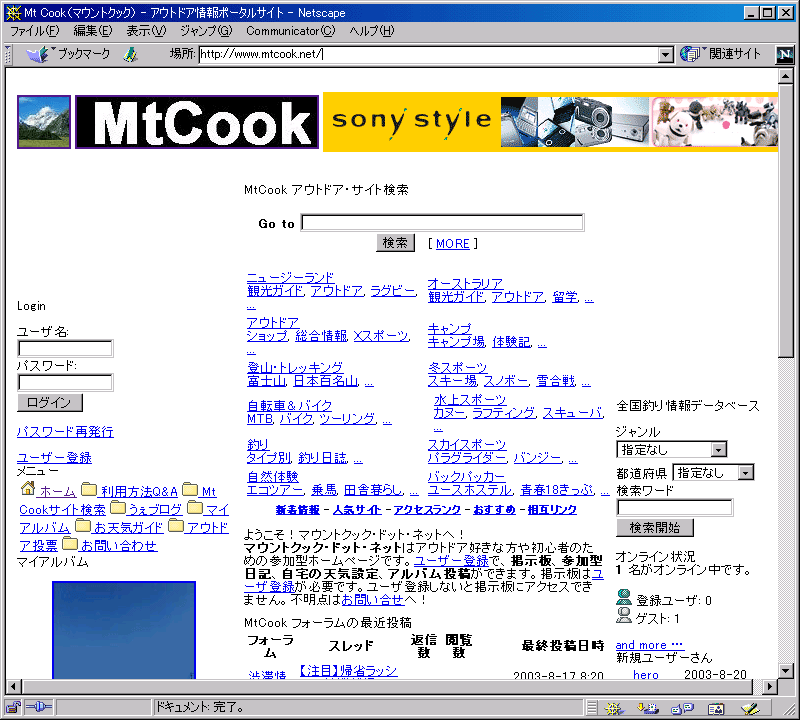Open the URL history dropdown arrow
This screenshot has width=800, height=720.
665,54
